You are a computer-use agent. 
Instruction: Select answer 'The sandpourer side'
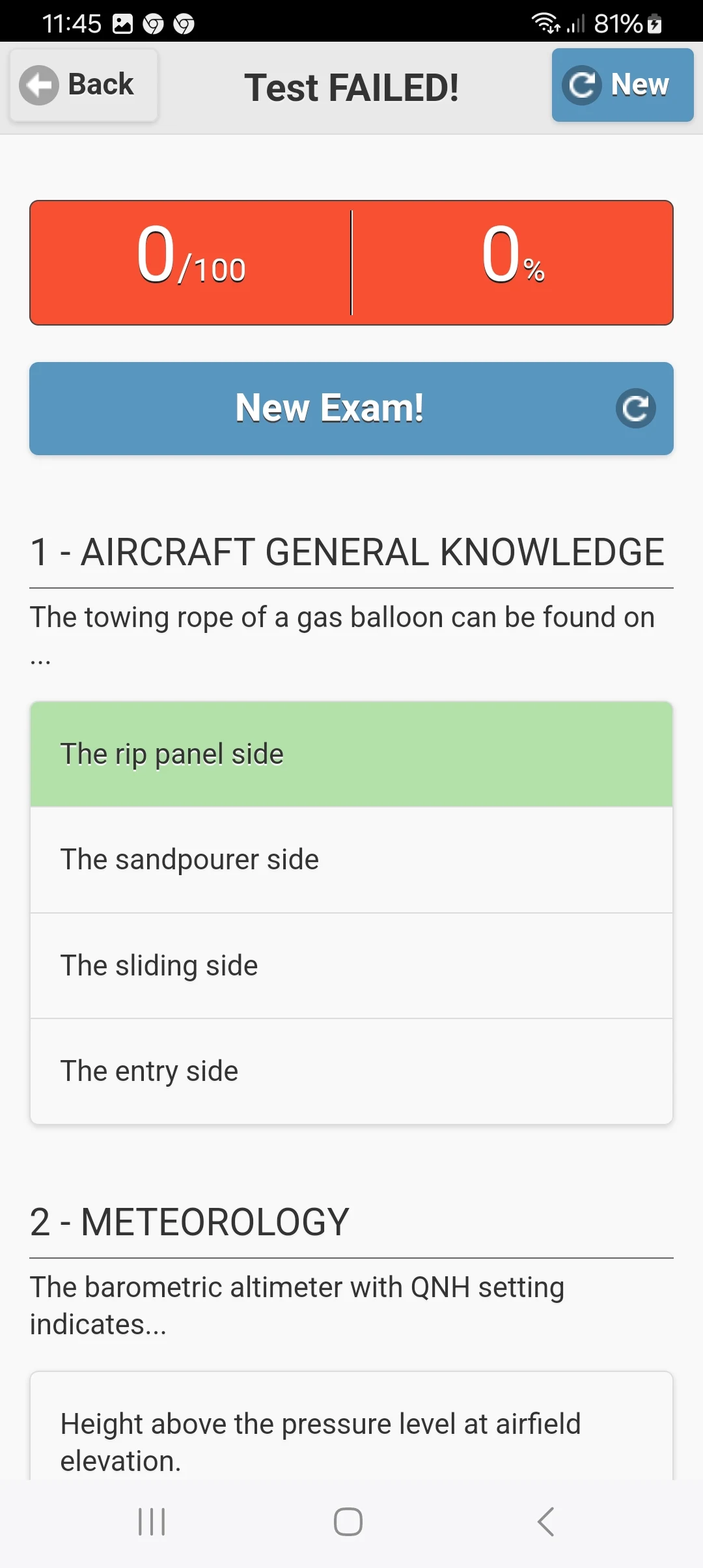(351, 860)
